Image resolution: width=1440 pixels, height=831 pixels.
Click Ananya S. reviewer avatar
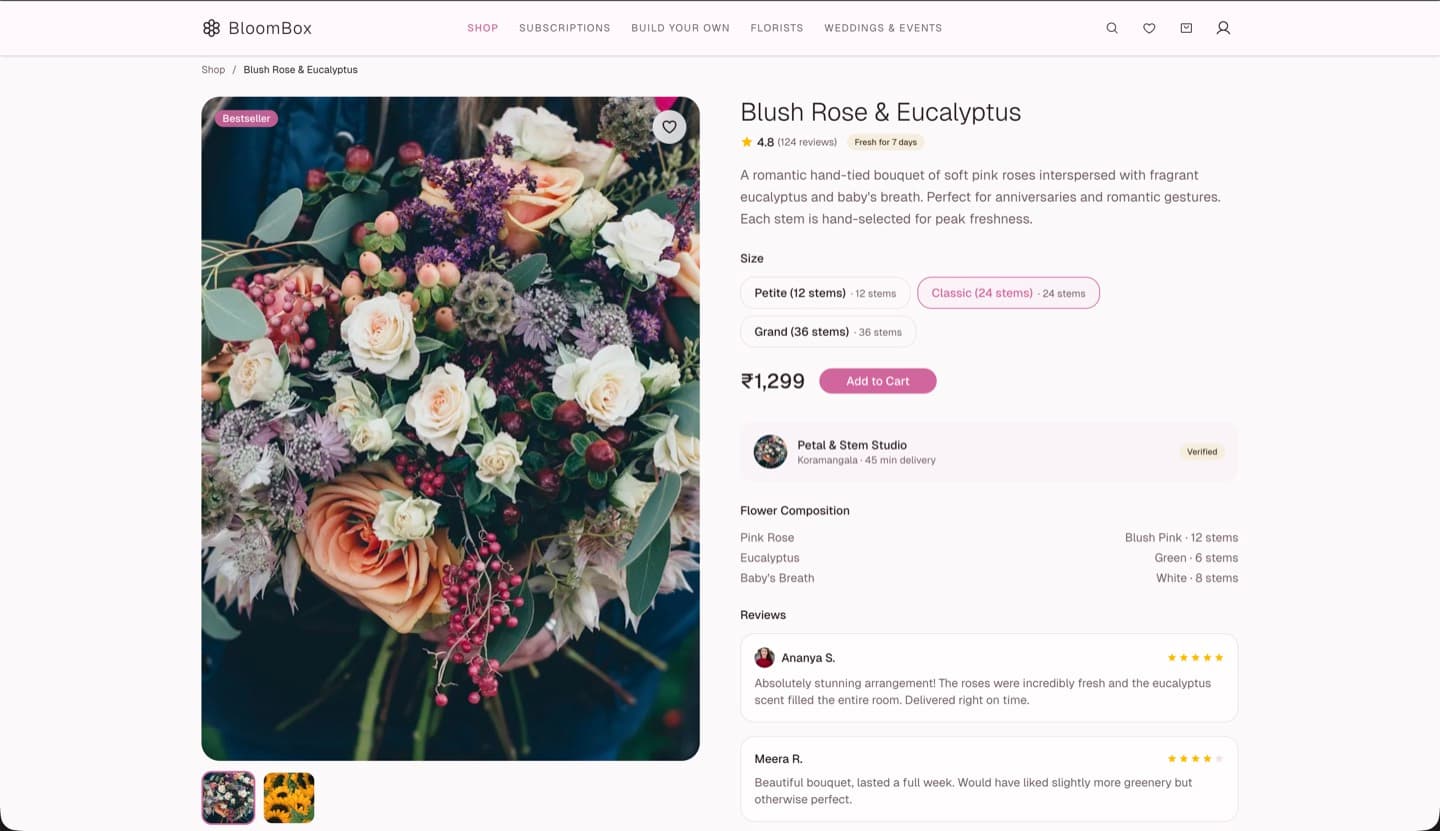click(x=764, y=658)
